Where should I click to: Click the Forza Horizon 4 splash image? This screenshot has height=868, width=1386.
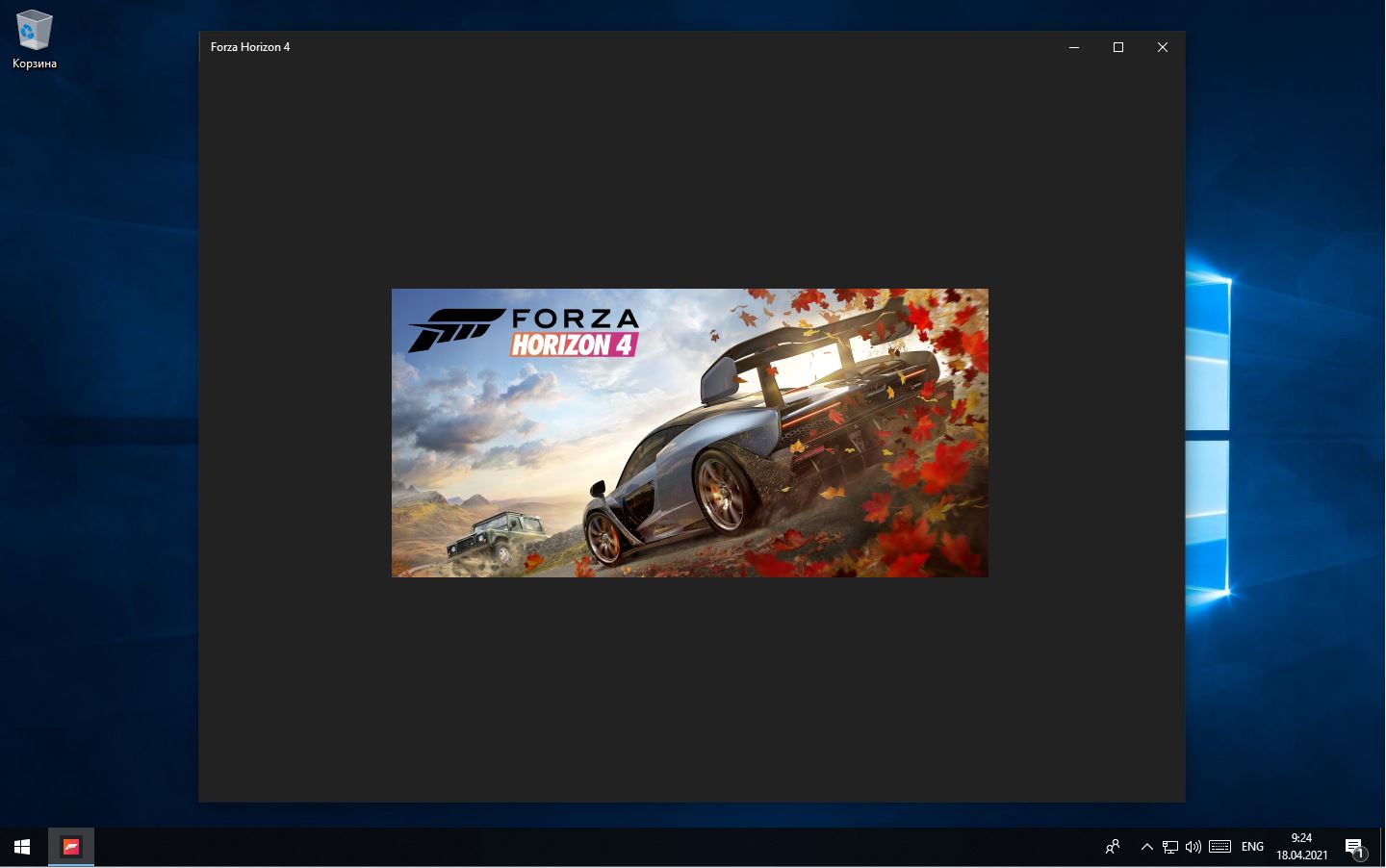[x=690, y=433]
